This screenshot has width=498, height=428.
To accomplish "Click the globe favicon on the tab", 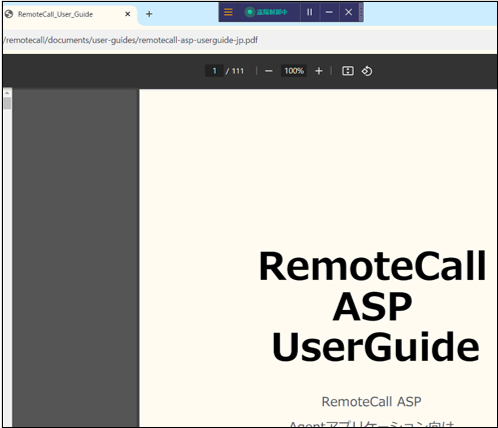I will 9,14.
